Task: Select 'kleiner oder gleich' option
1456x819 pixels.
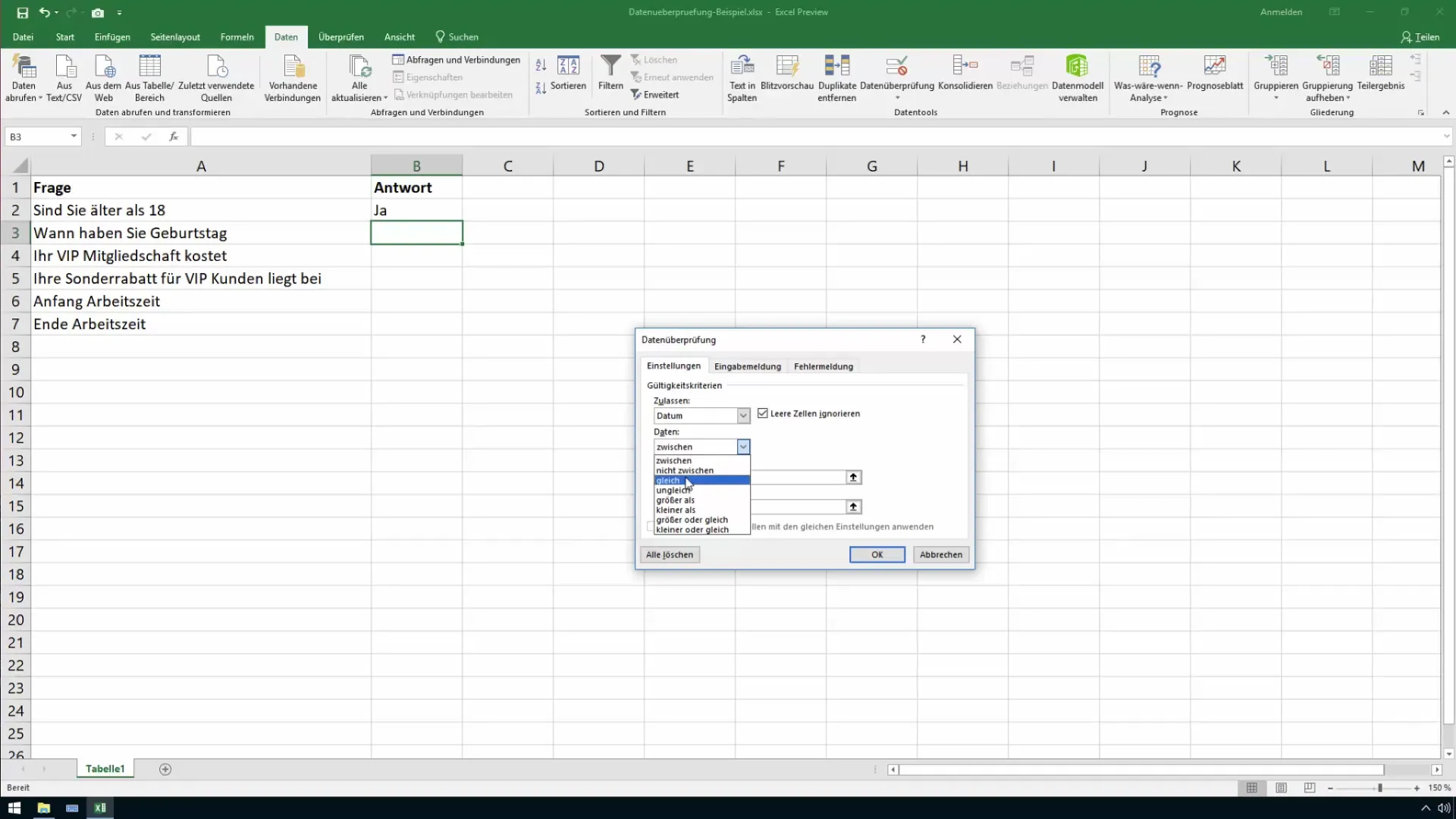Action: pos(702,529)
